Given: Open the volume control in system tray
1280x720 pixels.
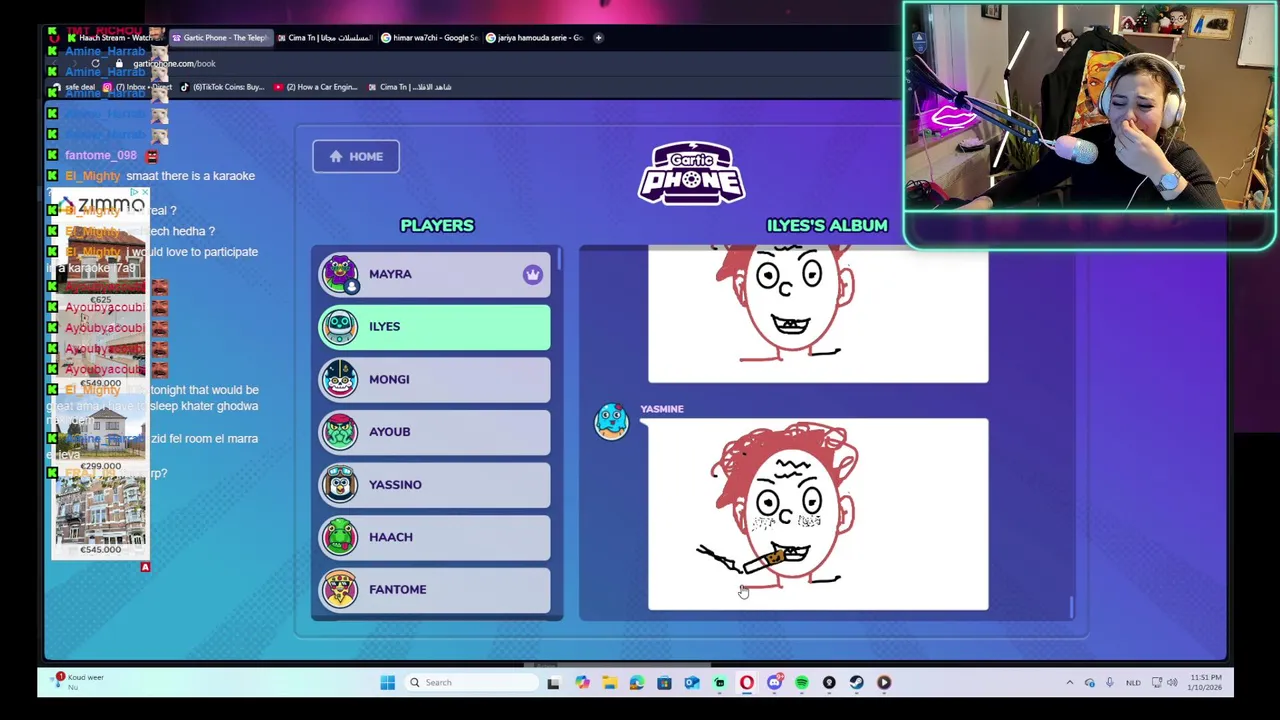Looking at the screenshot, I should point(1172,683).
